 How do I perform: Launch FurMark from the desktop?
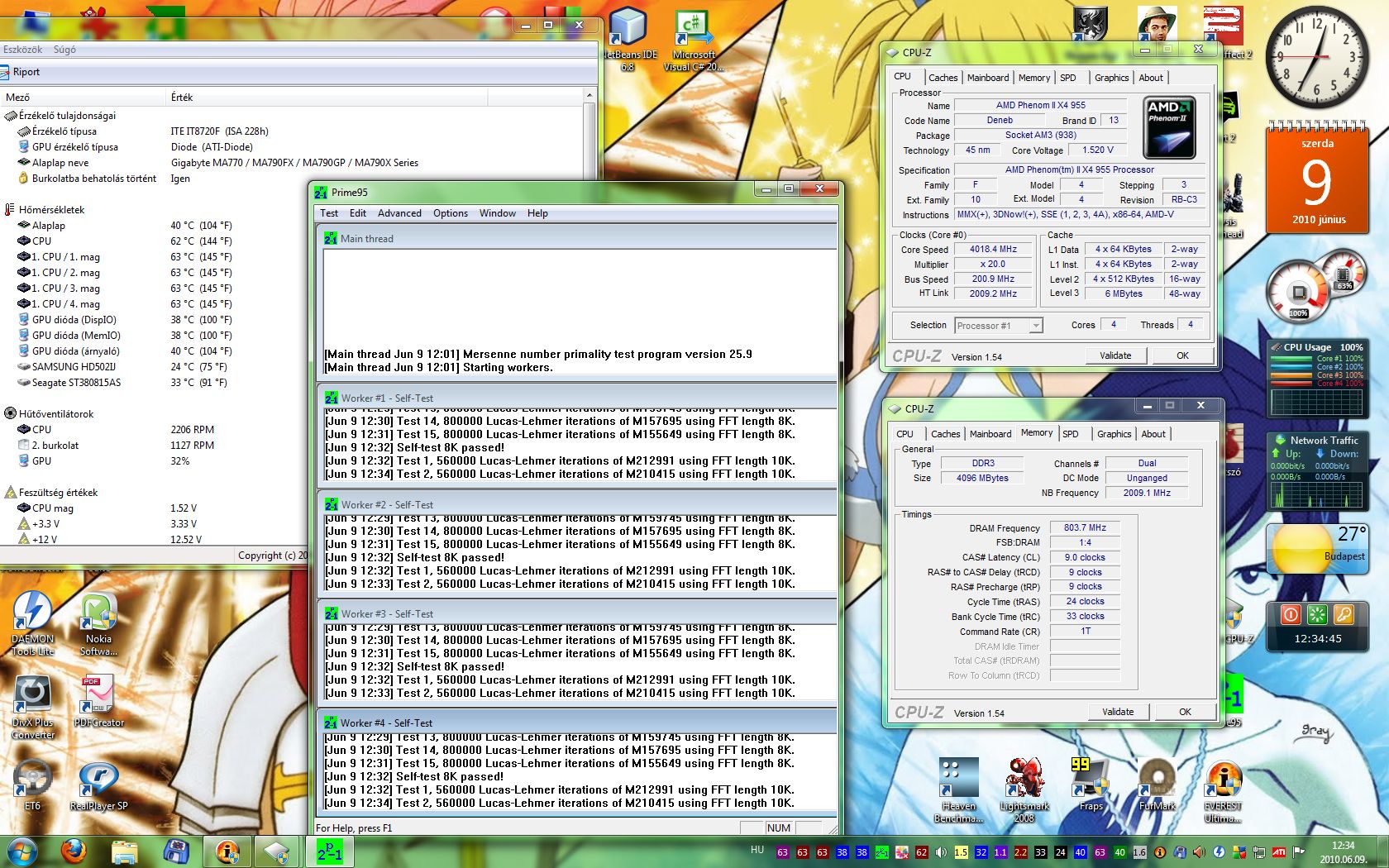click(x=1157, y=784)
